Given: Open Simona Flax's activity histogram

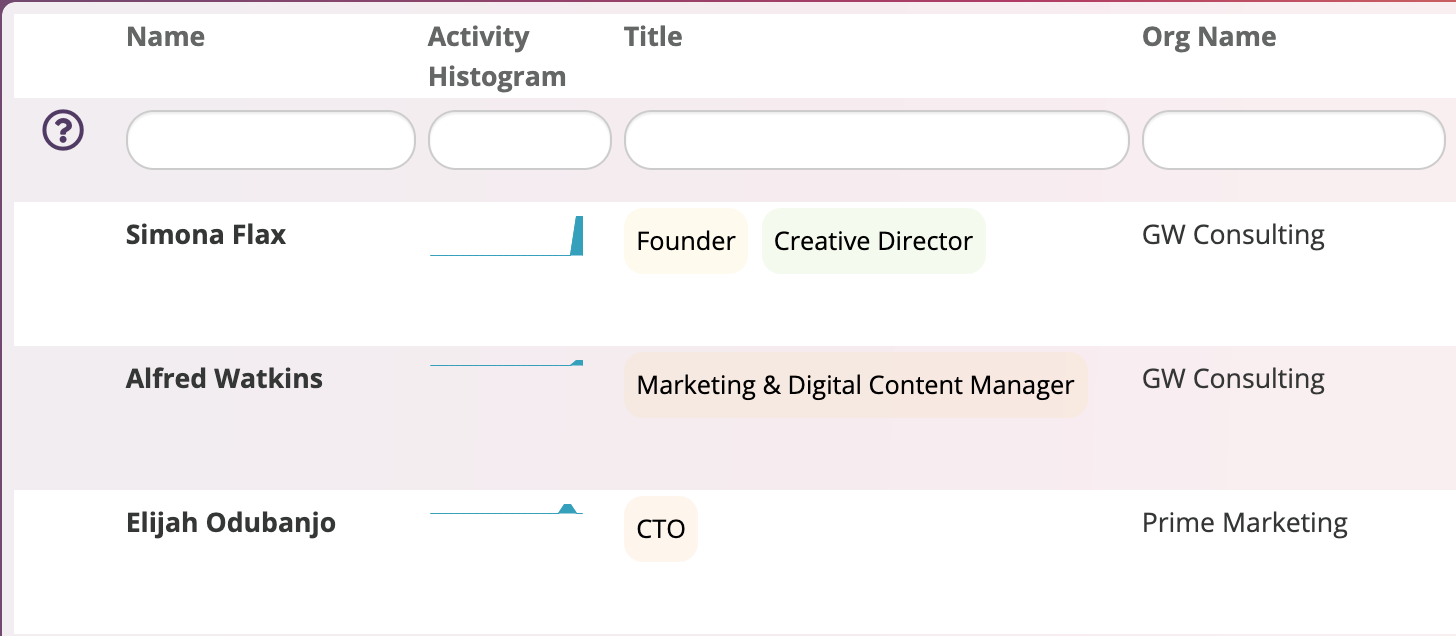Looking at the screenshot, I should (x=507, y=236).
